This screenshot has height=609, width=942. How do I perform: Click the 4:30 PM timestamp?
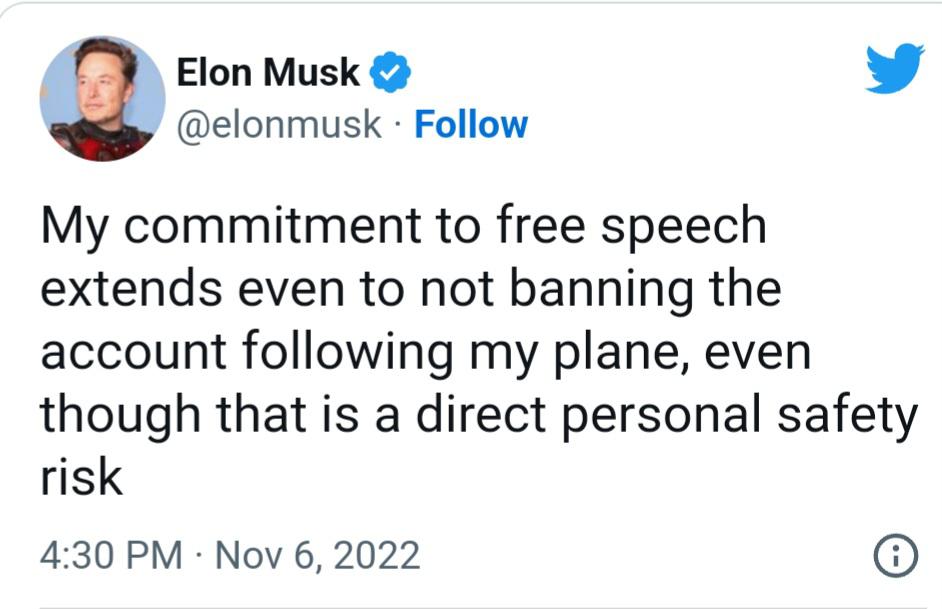pyautogui.click(x=111, y=555)
